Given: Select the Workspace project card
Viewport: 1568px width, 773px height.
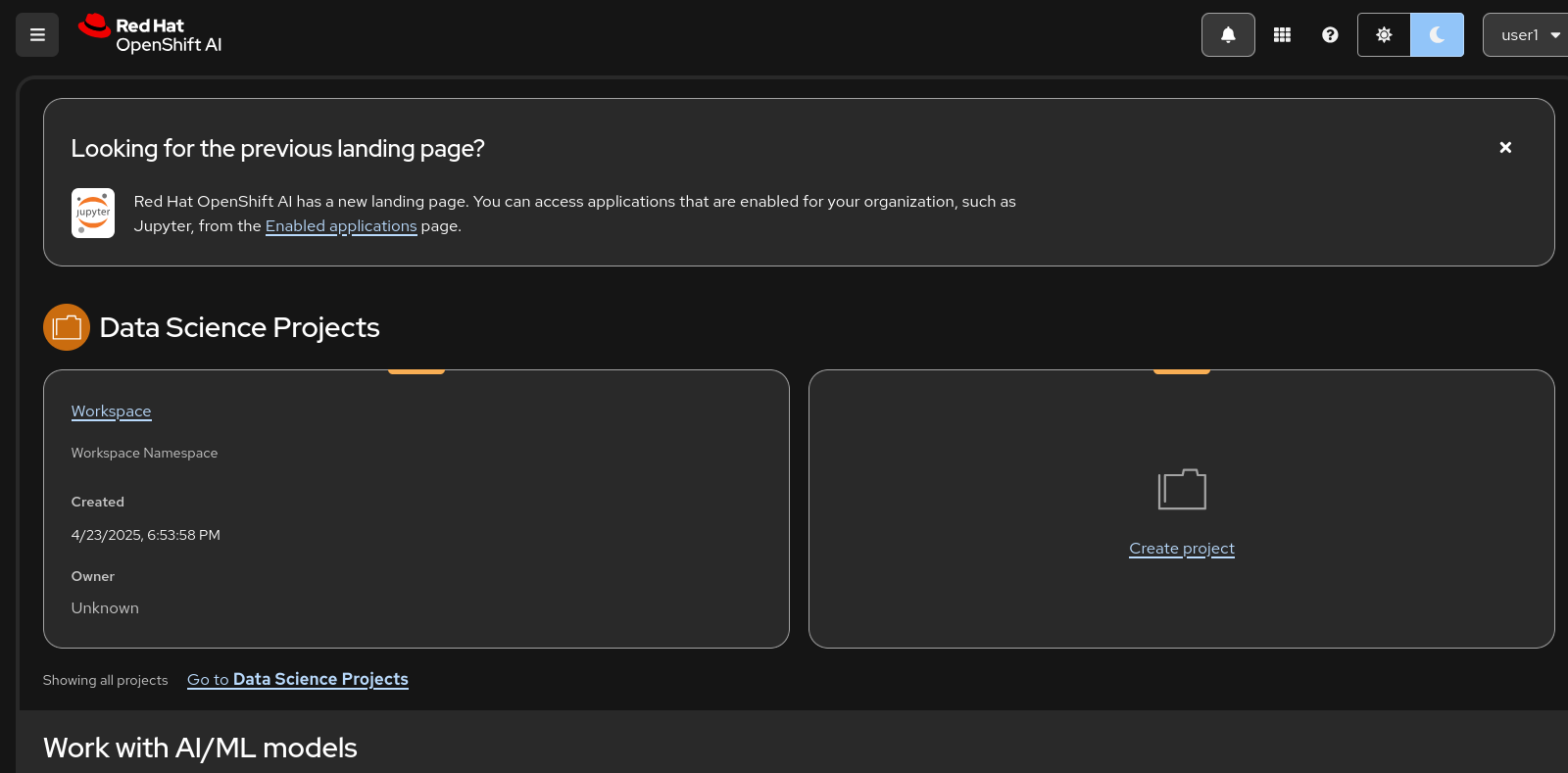Looking at the screenshot, I should click(416, 508).
